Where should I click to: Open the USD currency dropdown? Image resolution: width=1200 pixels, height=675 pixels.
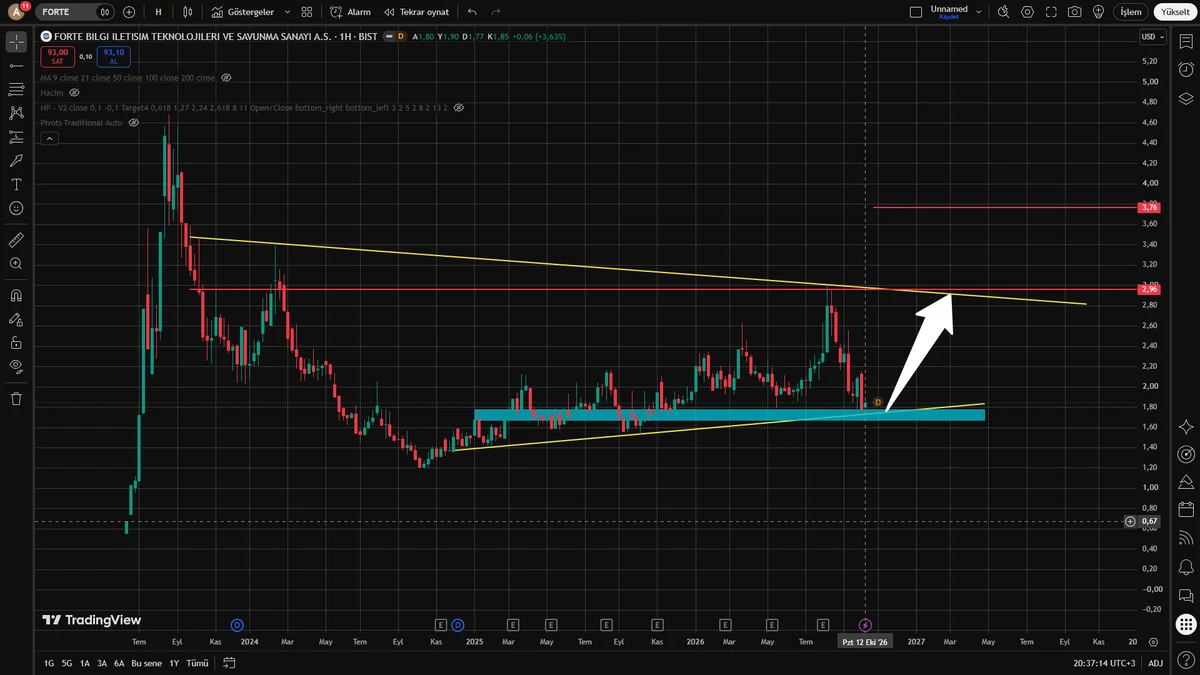pyautogui.click(x=1152, y=37)
